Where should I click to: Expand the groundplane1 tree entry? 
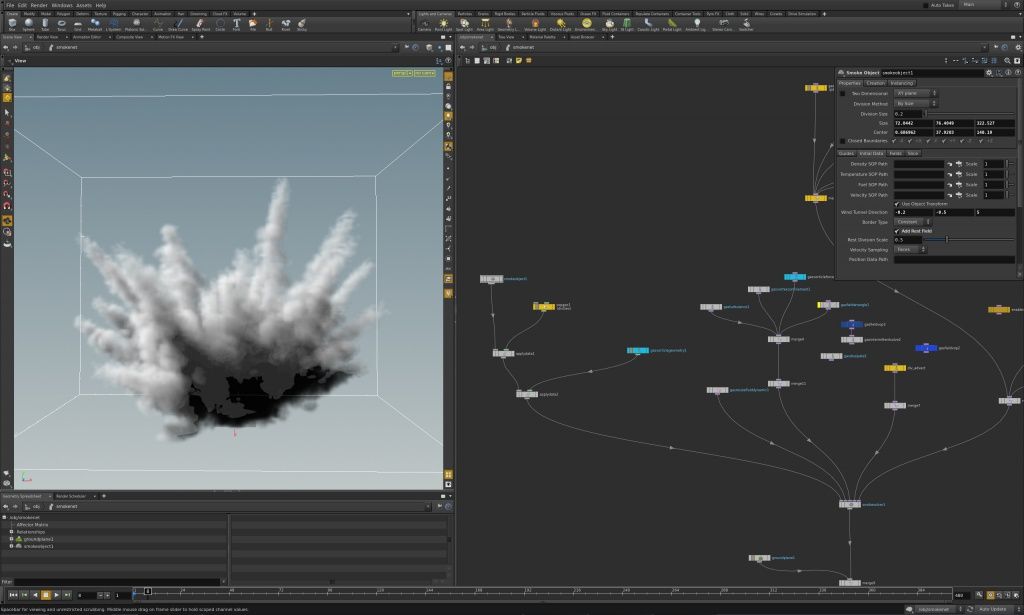point(11,539)
